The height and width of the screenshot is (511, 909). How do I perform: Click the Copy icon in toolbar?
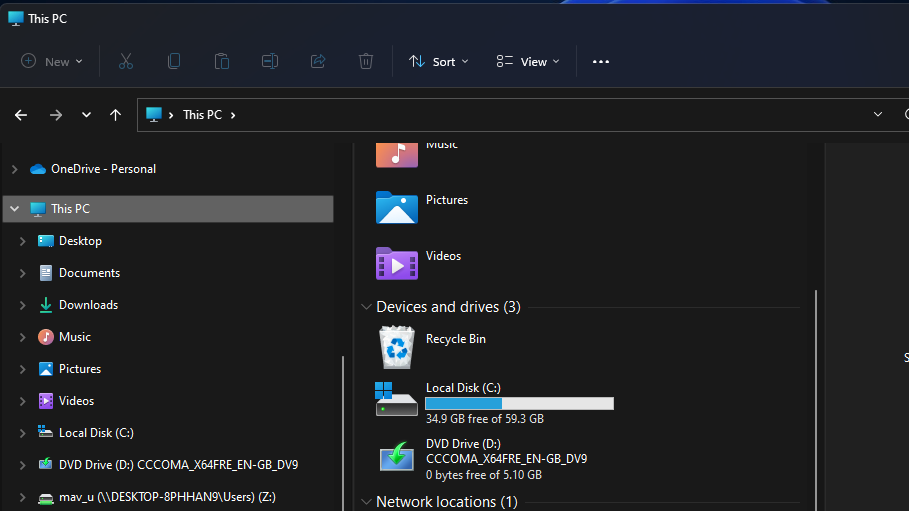(x=174, y=61)
